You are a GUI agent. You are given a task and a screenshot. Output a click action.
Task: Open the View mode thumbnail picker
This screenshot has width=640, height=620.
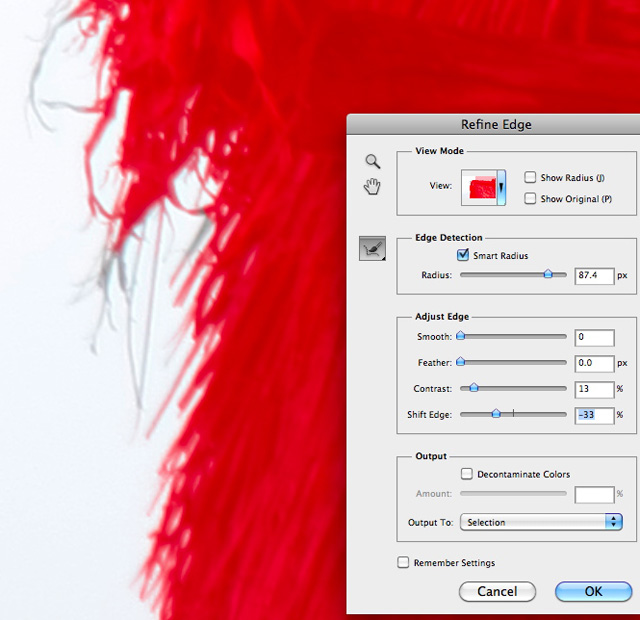pyautogui.click(x=479, y=188)
